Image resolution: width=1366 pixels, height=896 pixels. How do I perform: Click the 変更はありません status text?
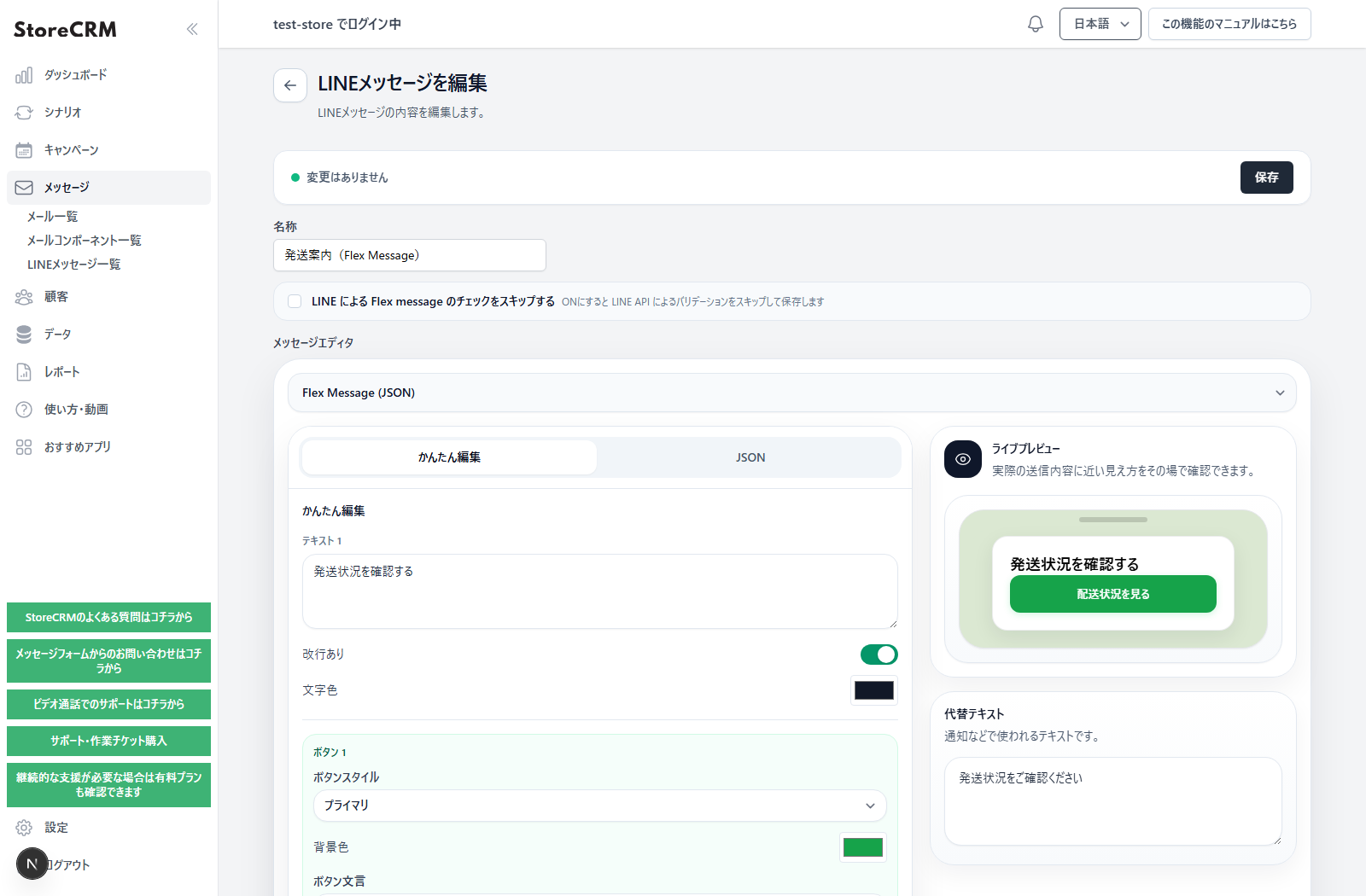point(347,177)
